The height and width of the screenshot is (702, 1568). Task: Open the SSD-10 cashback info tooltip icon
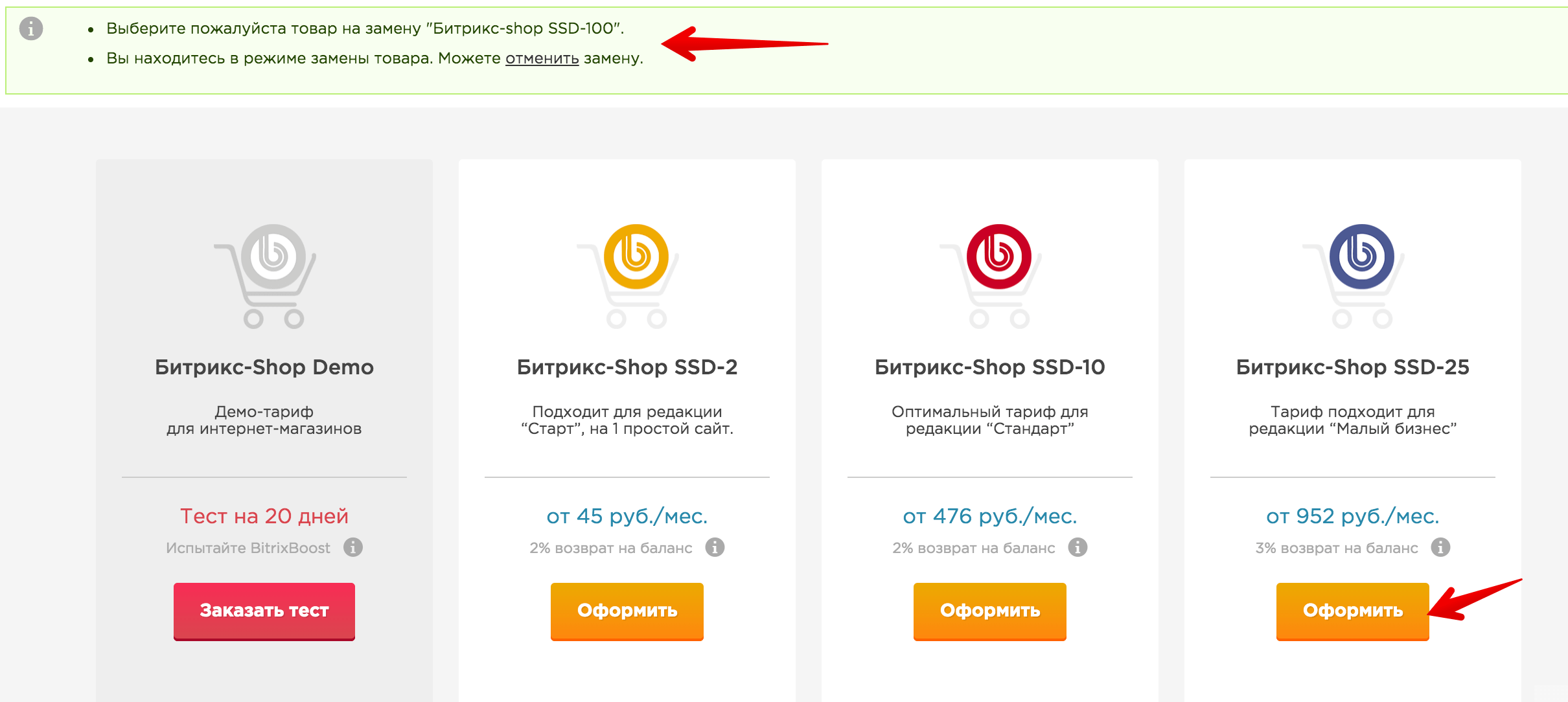click(x=1078, y=547)
